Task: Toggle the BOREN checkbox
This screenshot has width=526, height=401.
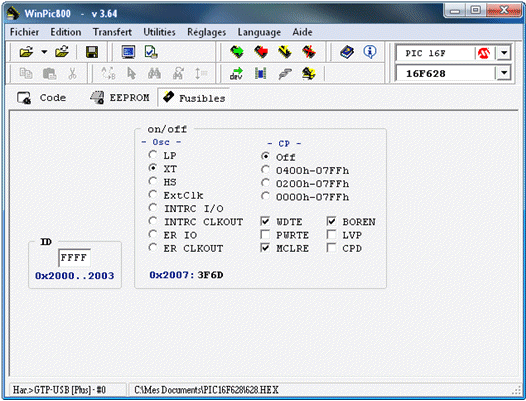Action: click(331, 221)
